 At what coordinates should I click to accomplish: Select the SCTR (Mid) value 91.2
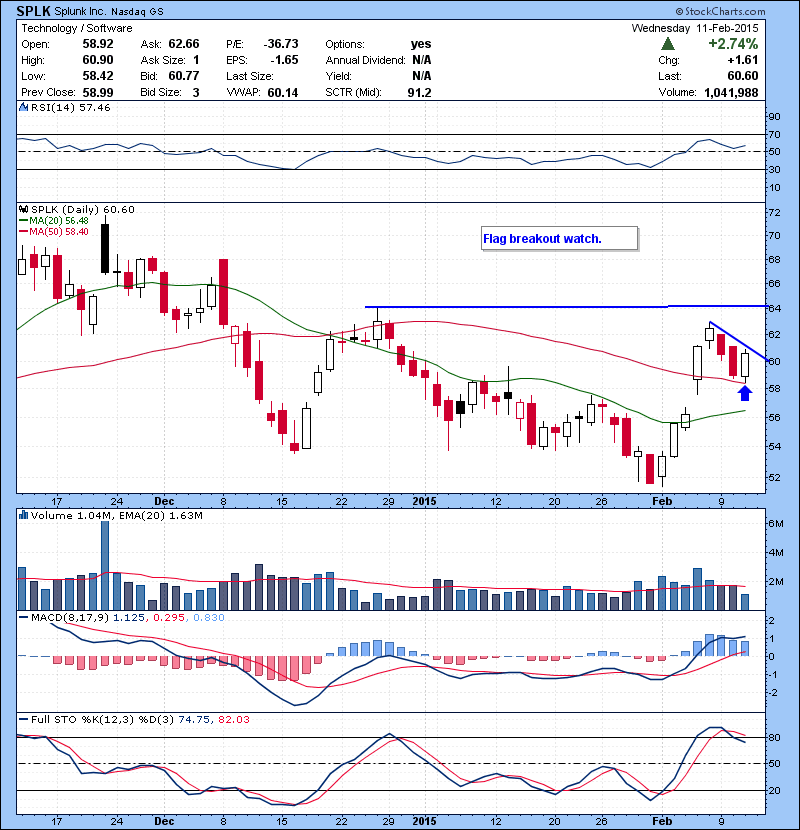(x=419, y=92)
